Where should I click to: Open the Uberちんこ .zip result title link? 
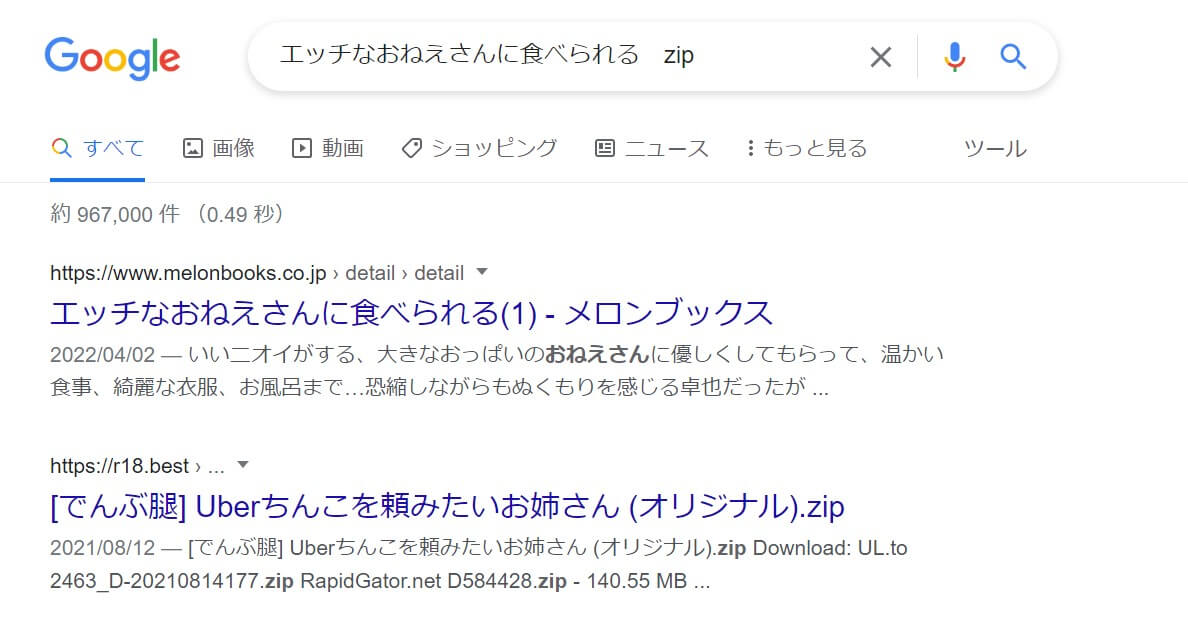[447, 507]
